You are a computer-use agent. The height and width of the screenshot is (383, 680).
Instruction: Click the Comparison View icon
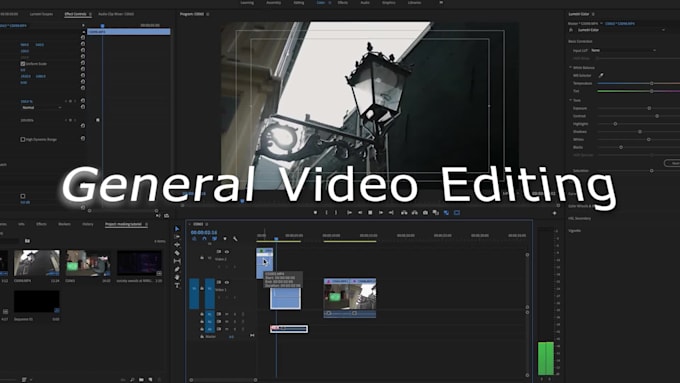(436, 213)
